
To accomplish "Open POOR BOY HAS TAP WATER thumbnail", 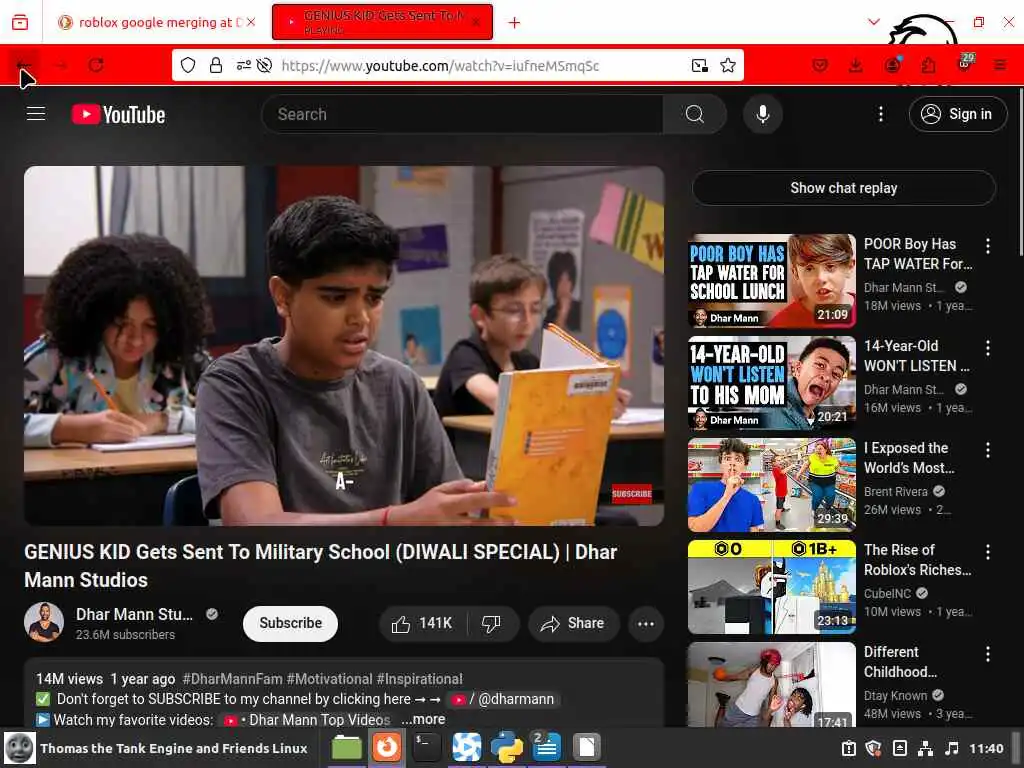I will tap(771, 281).
